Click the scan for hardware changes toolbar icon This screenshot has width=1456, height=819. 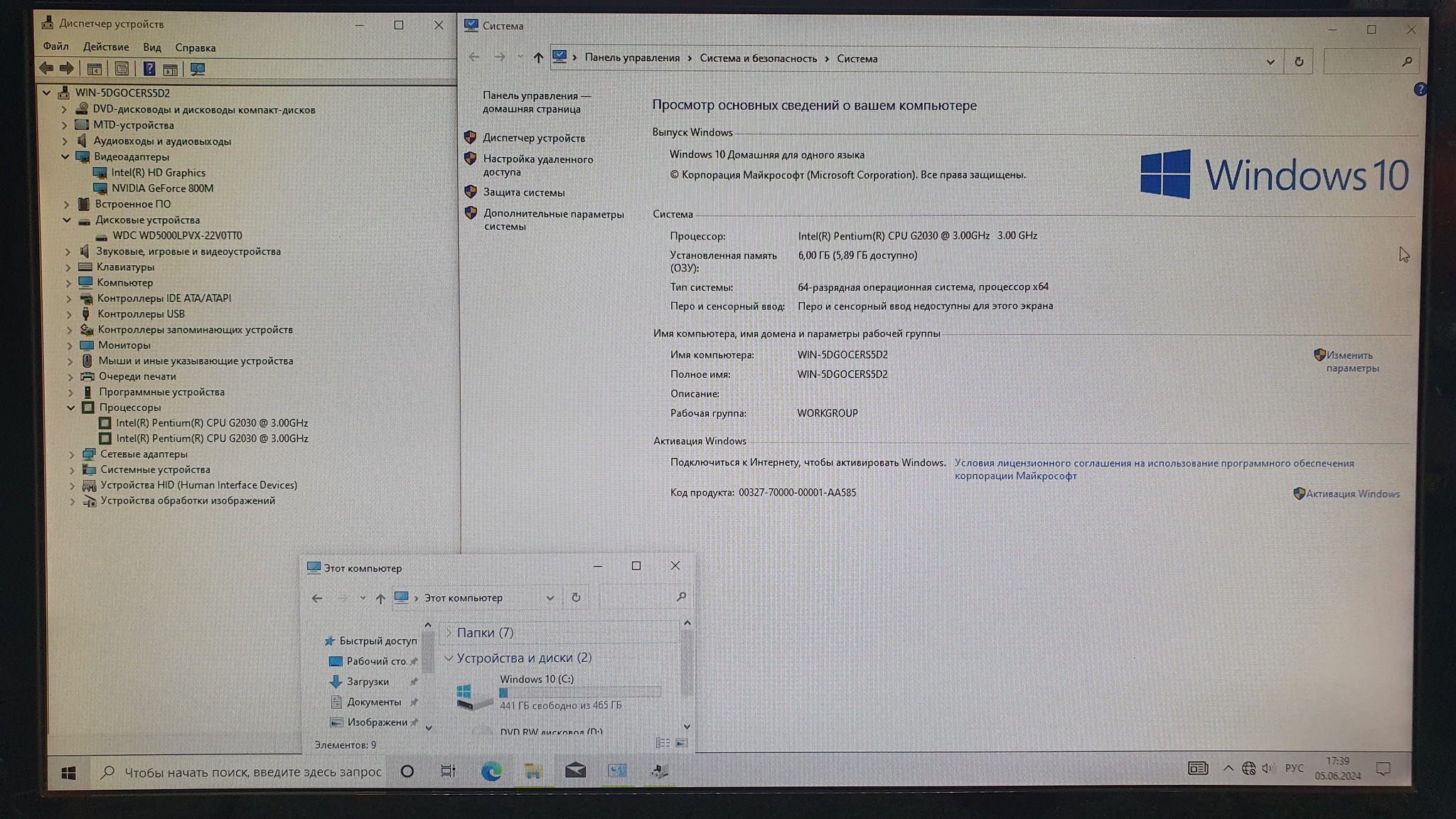tap(198, 69)
